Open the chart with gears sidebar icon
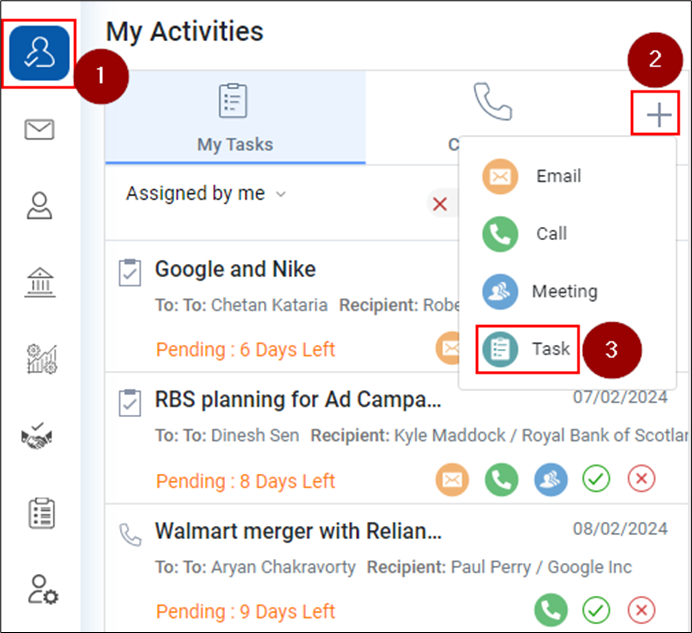Screen dimensions: 692x633 pos(42,359)
